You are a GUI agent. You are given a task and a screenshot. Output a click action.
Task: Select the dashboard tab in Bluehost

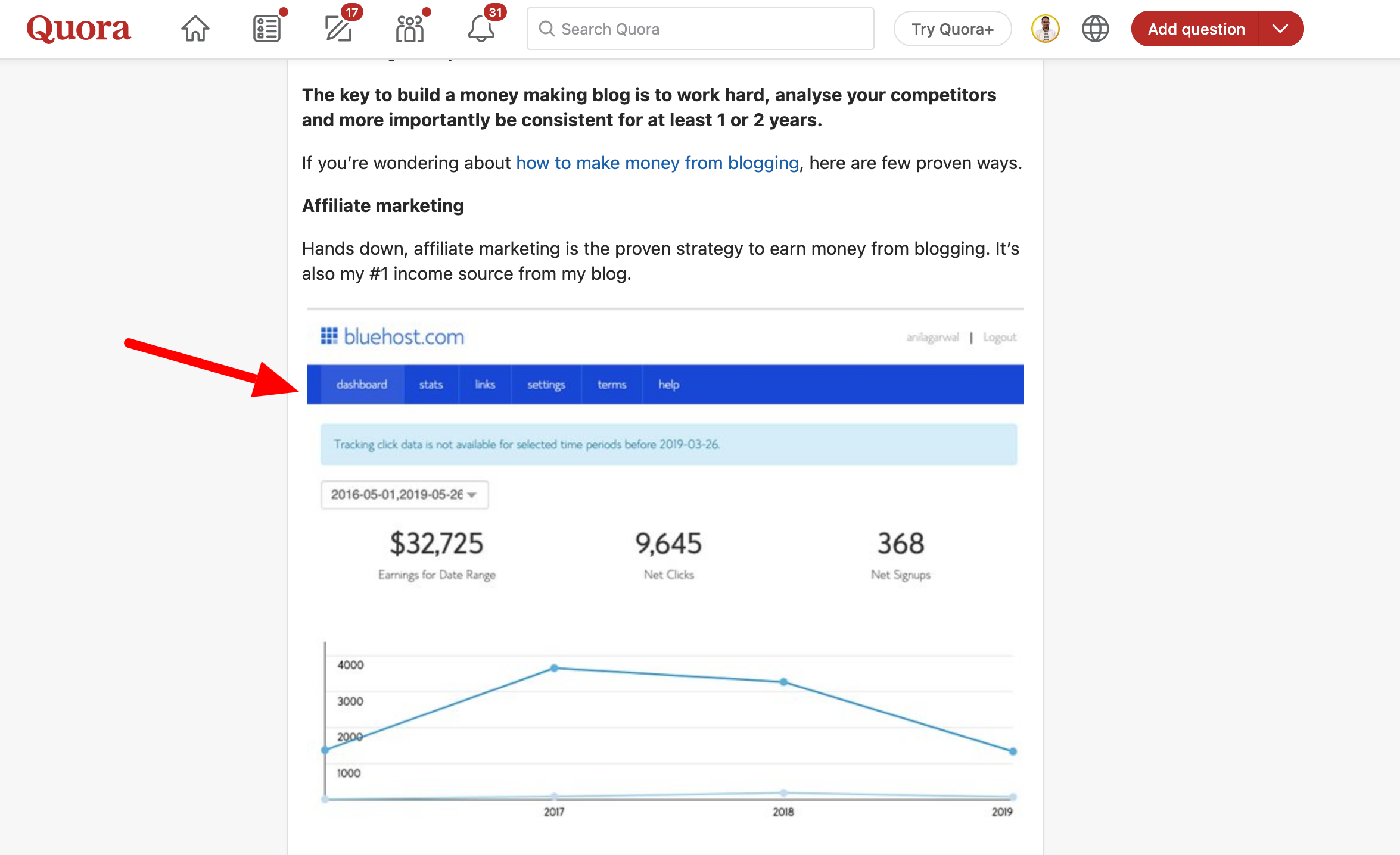pos(362,385)
